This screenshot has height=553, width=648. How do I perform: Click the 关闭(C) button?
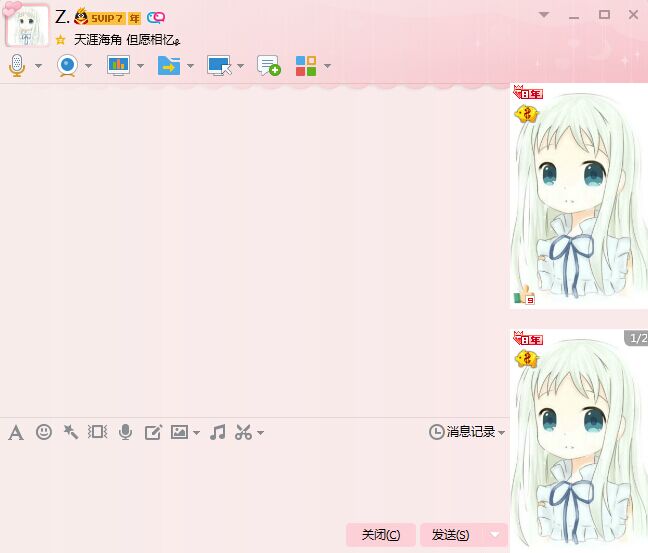click(x=381, y=535)
